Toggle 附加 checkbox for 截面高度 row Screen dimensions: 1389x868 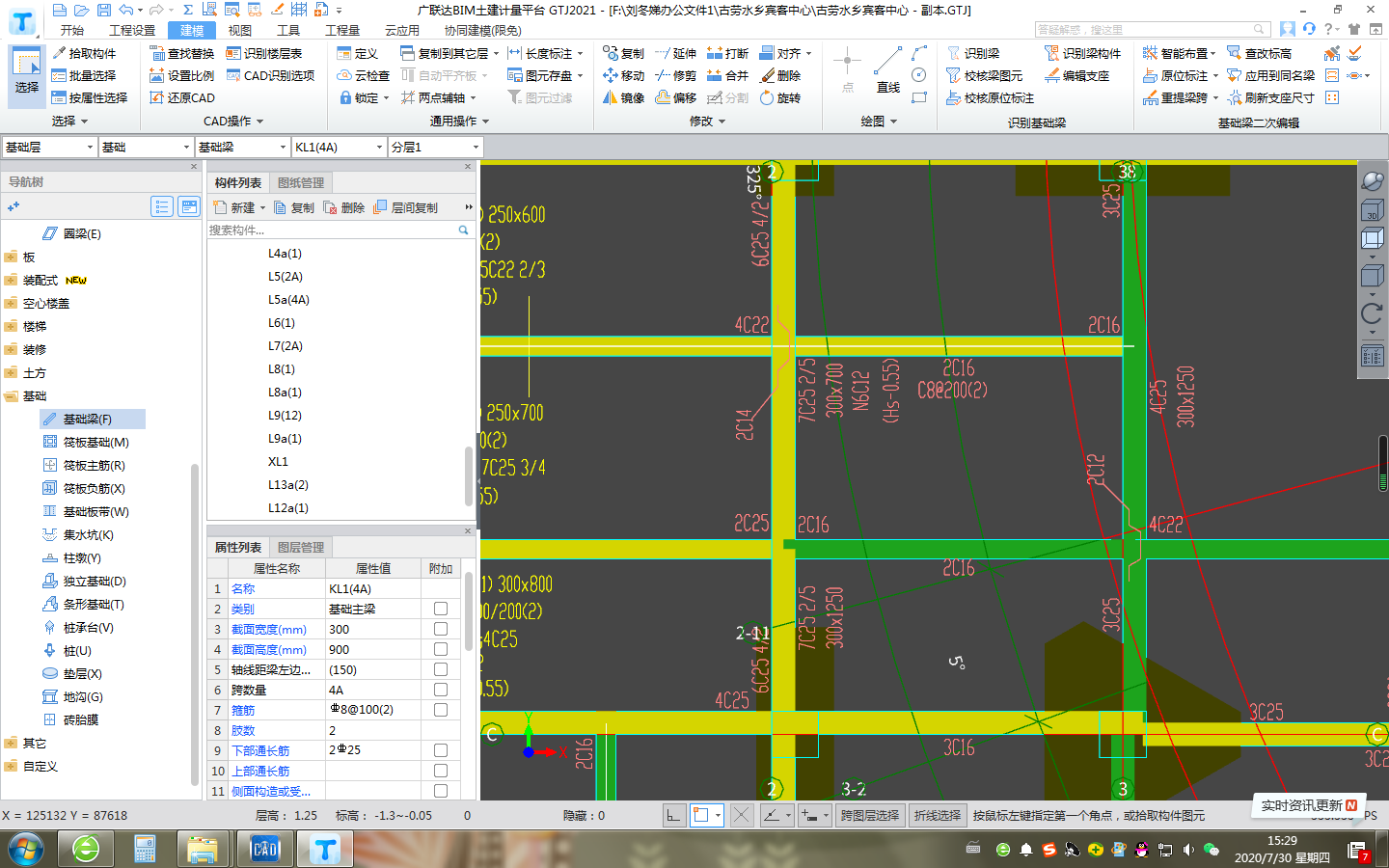[441, 649]
